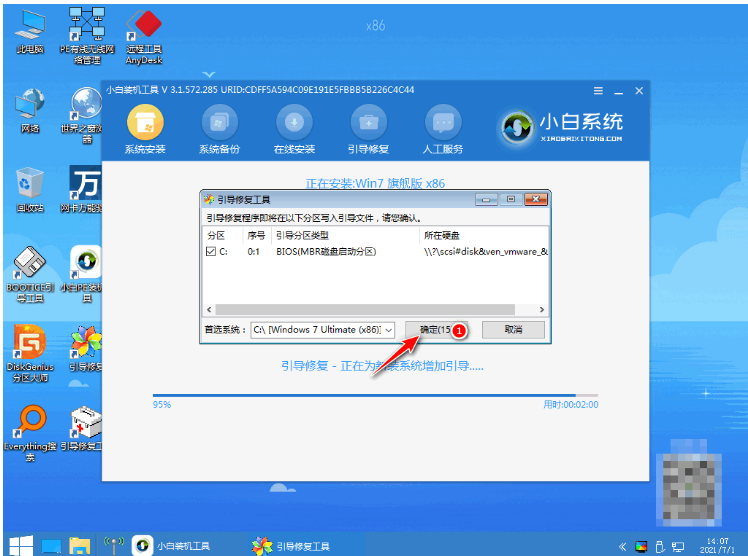Open the 系统备份 section icon
This screenshot has width=748, height=556.
tap(219, 124)
